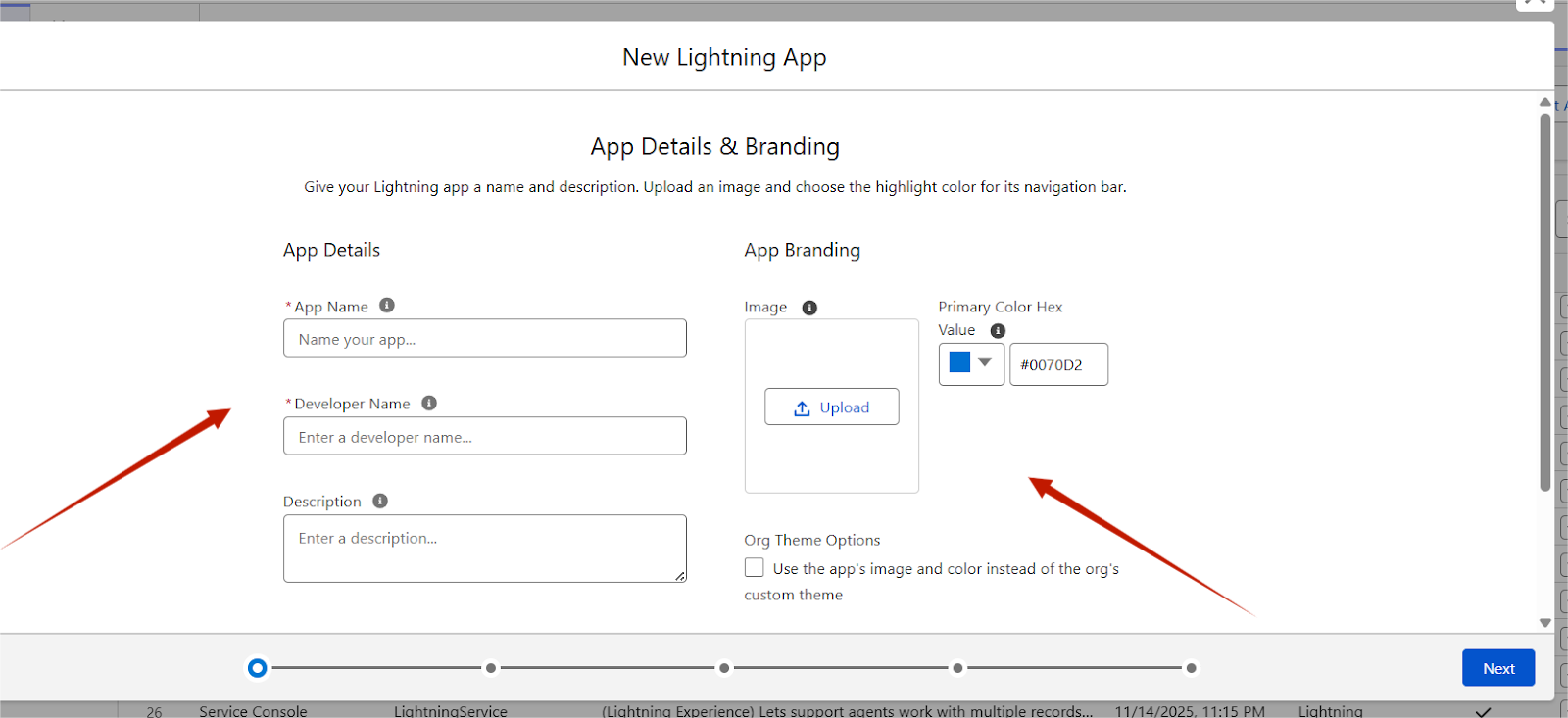Screen dimensions: 1568x718
Task: Click the scroll down arrow of the dialog
Action: click(x=1545, y=623)
